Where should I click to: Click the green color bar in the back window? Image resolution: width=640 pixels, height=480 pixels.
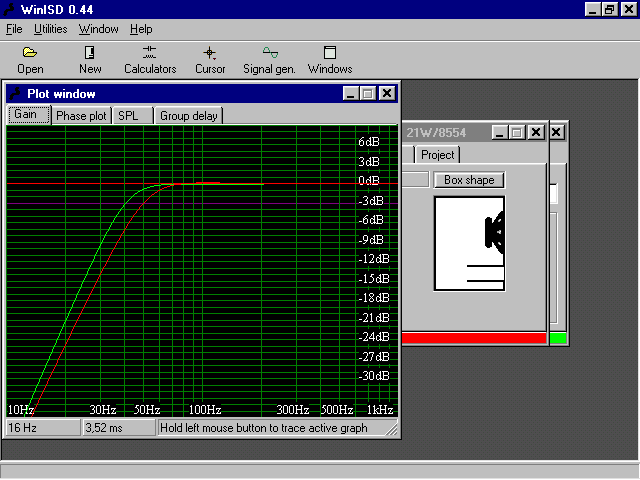[x=558, y=338]
